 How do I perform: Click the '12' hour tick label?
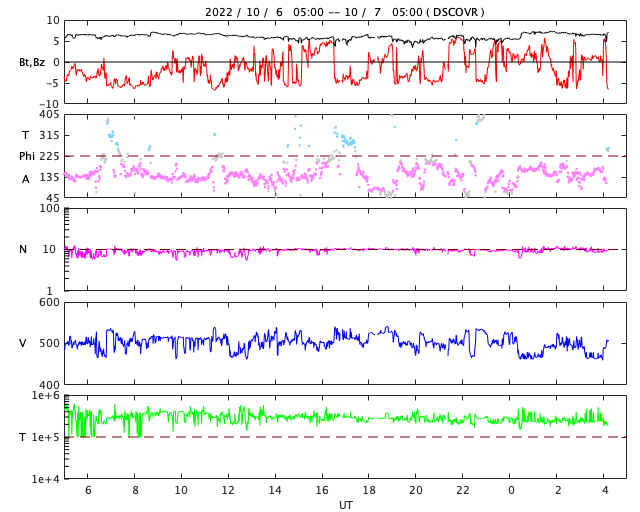pyautogui.click(x=228, y=490)
